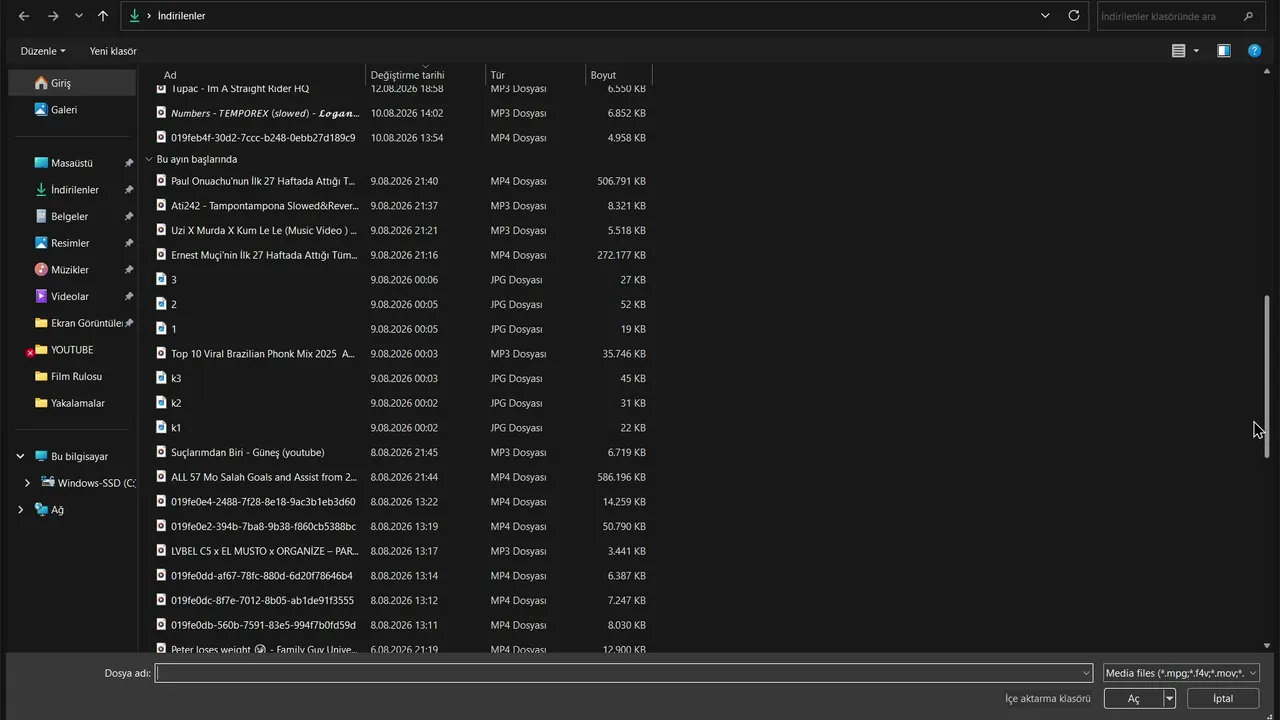
Task: Select the JPG file icon named 1
Action: [x=161, y=329]
